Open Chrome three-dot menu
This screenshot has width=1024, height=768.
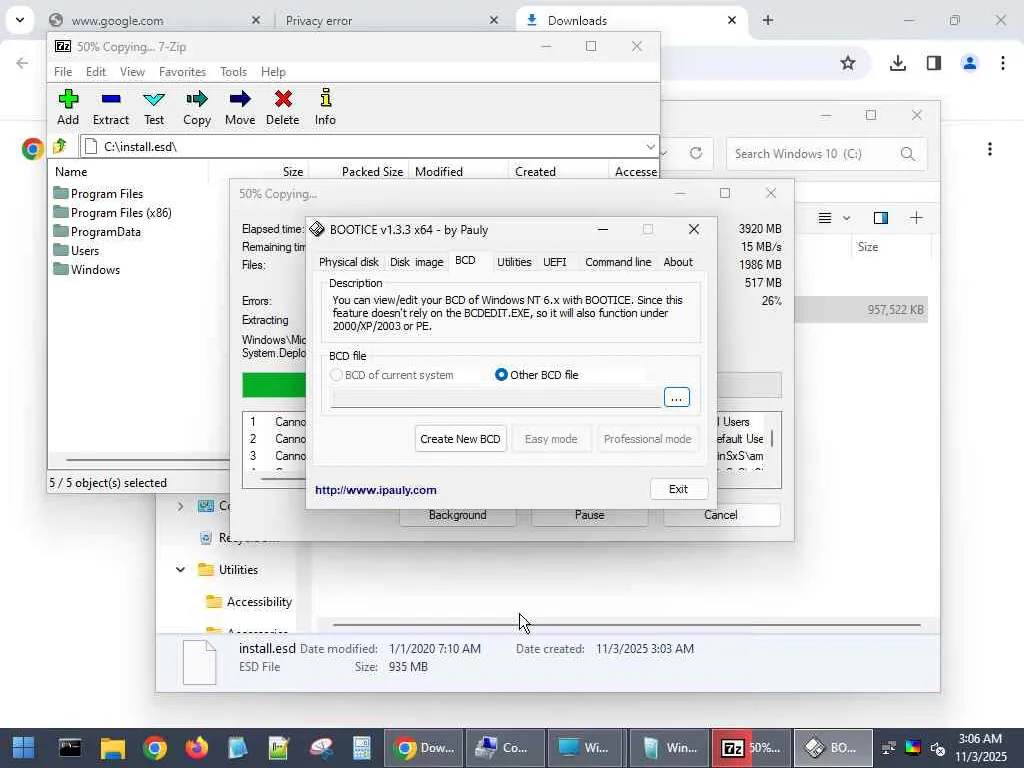point(1002,63)
